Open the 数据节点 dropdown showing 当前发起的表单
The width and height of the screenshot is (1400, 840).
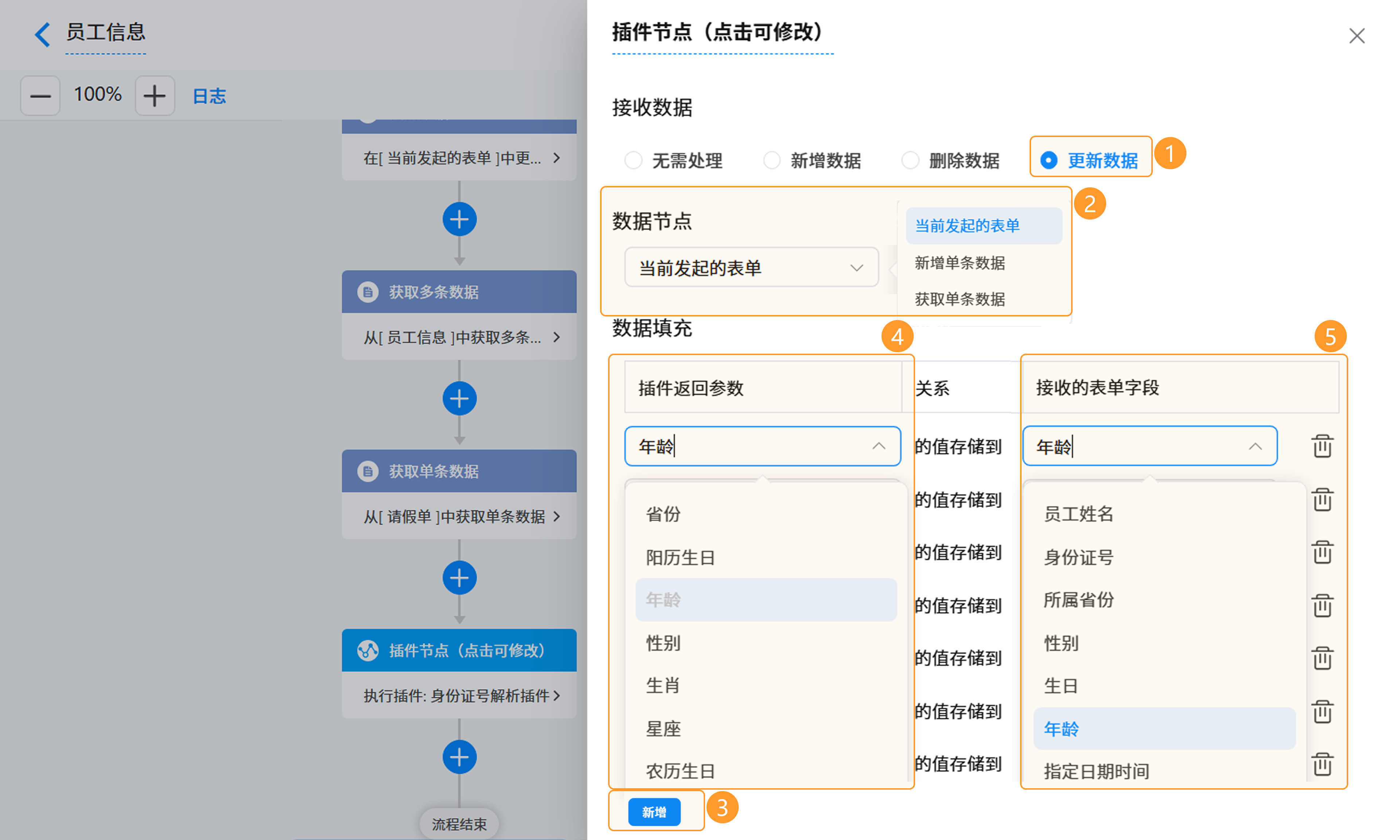pos(751,267)
